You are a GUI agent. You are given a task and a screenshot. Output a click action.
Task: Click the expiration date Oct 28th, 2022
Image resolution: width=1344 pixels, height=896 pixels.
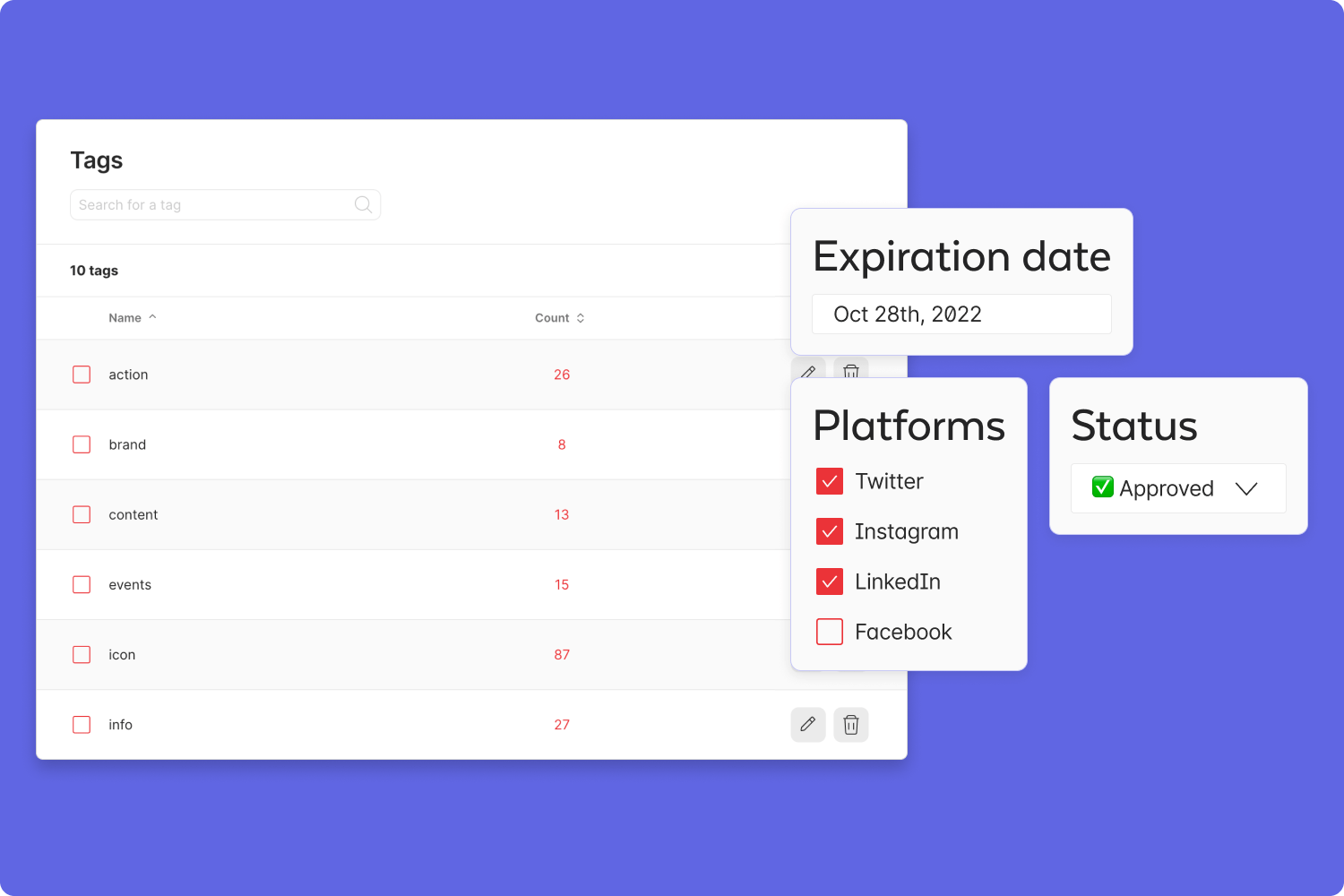[961, 314]
